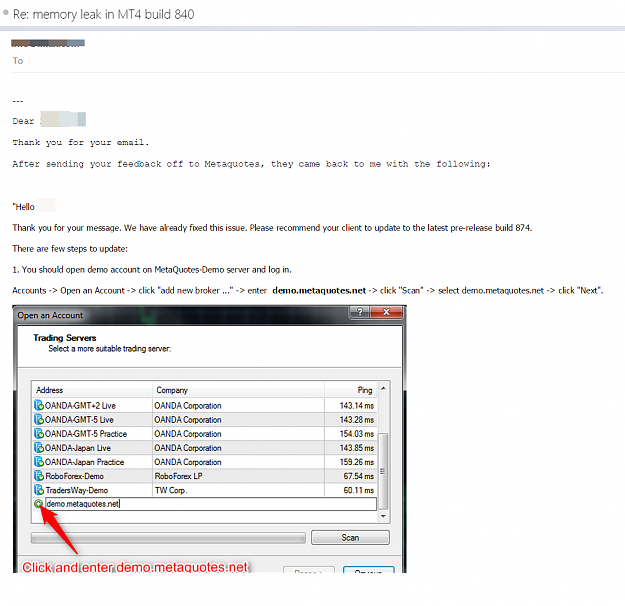This screenshot has height=606, width=625.
Task: Select the TradersWay-Demo server row
Action: click(204, 490)
